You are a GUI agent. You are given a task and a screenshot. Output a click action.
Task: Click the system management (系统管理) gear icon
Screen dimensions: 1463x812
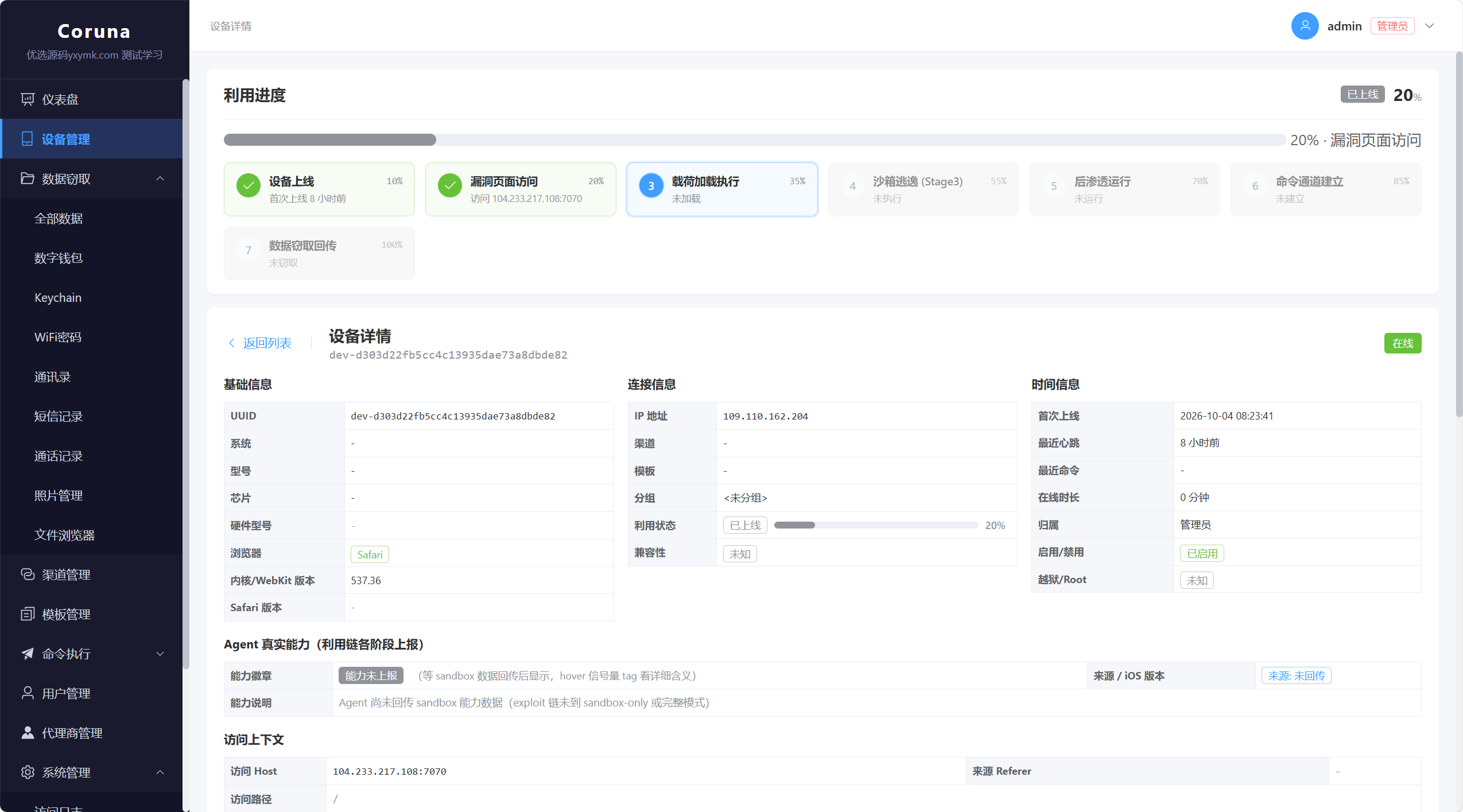click(27, 772)
